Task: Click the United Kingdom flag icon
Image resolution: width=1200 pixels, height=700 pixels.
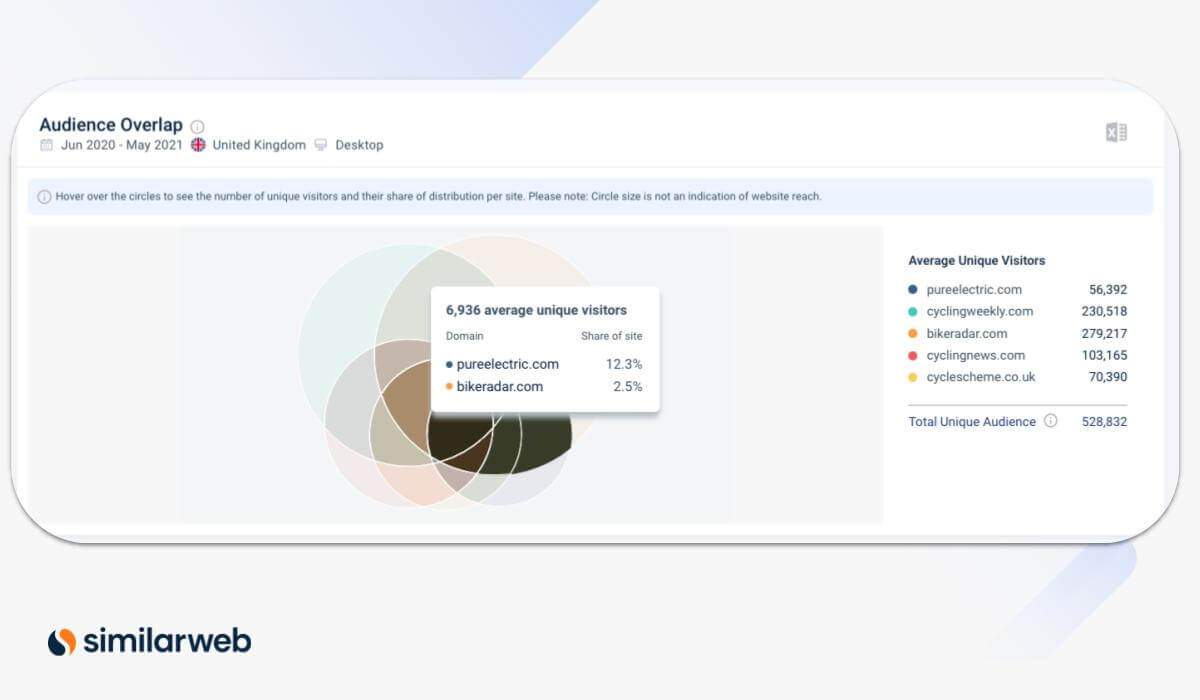Action: [x=199, y=144]
